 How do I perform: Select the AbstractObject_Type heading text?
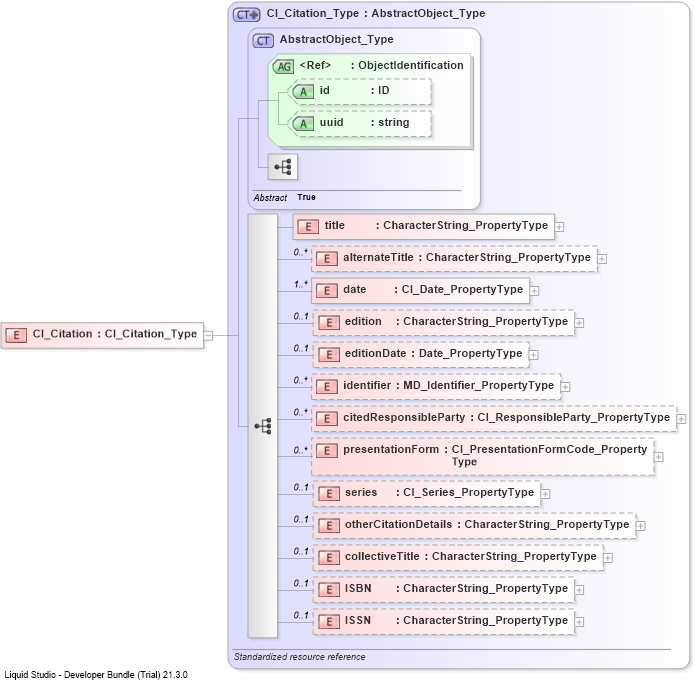tap(336, 39)
